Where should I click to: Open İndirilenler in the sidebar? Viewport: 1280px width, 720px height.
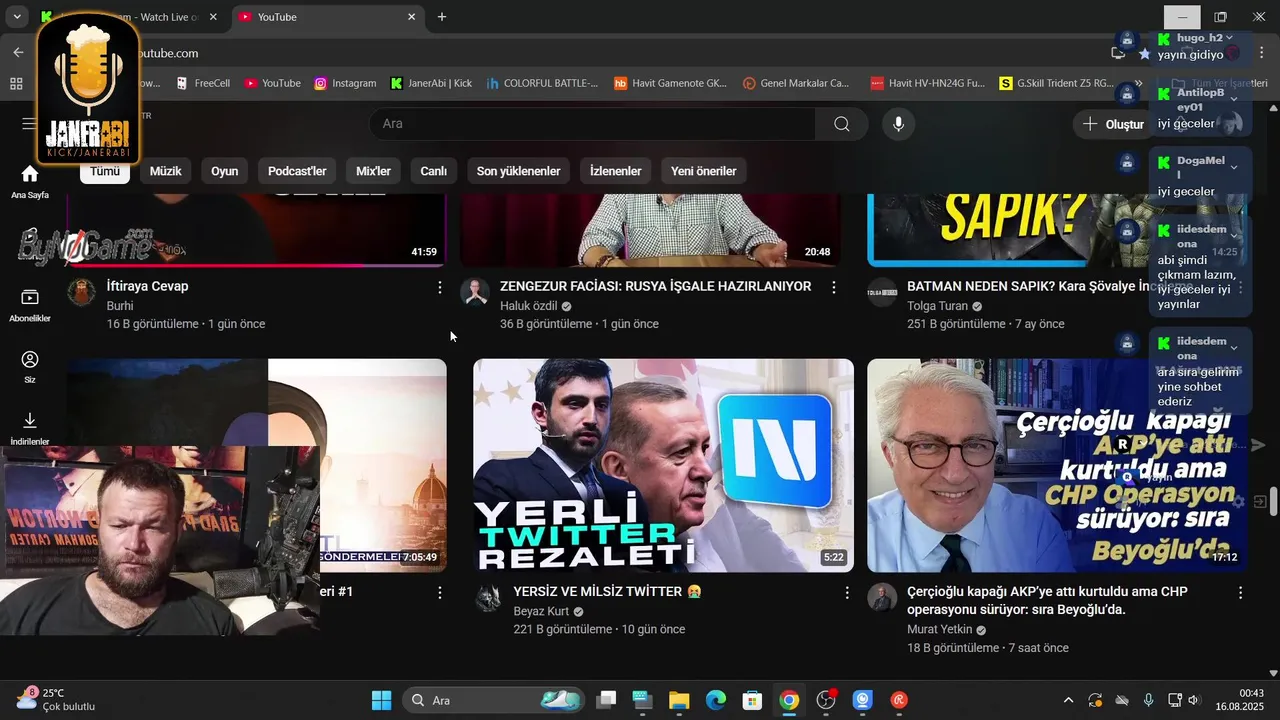point(30,428)
